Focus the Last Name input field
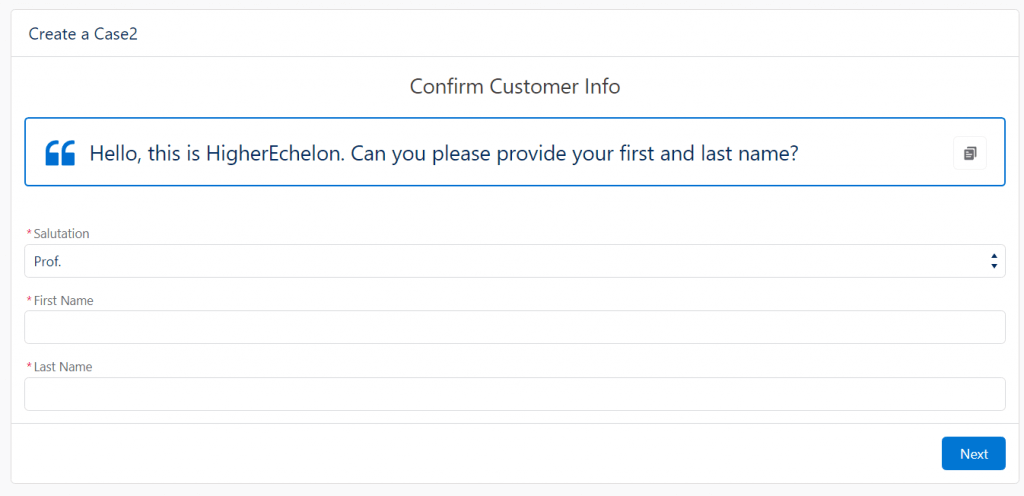This screenshot has width=1024, height=496. tap(515, 394)
